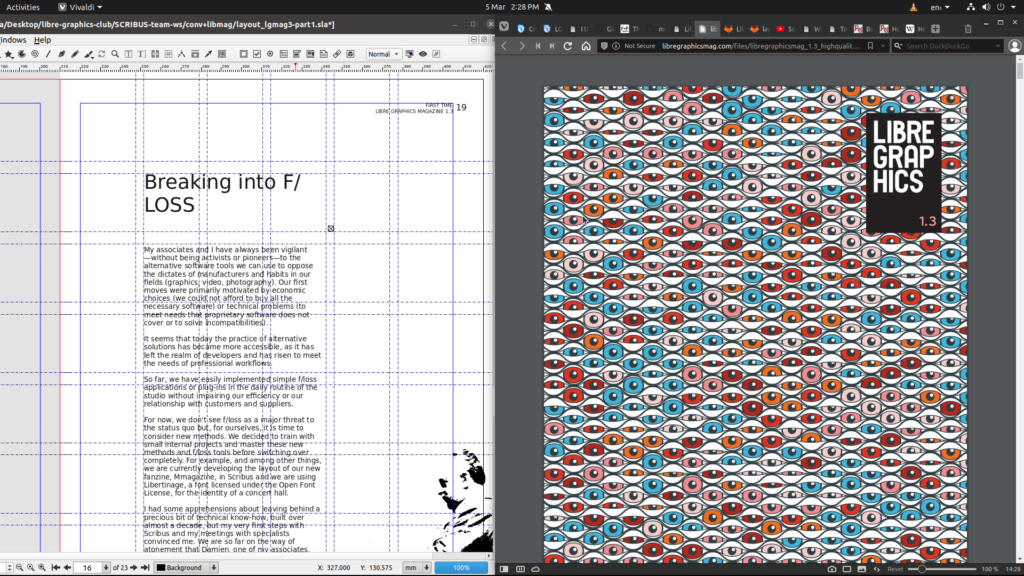Open bookmark dropdown arrow in Vivaldi address bar

(882, 46)
